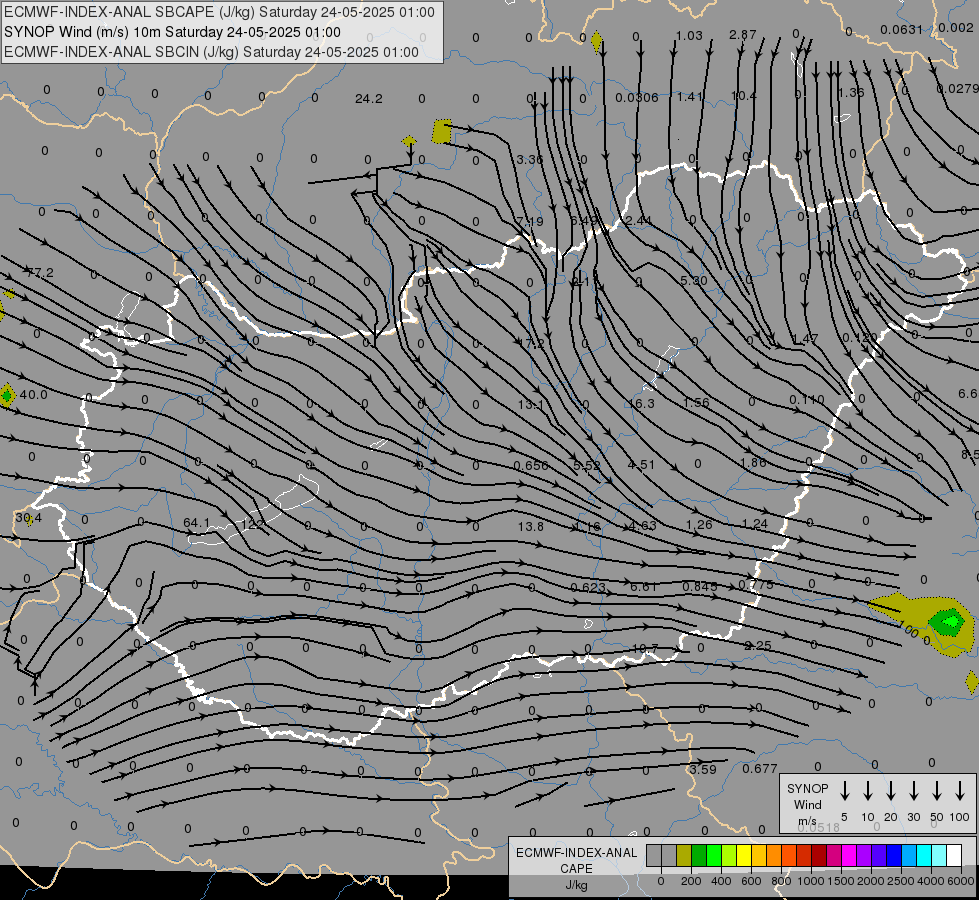Select the bright cyan CAPE legend swatch
The width and height of the screenshot is (979, 900).
(924, 856)
